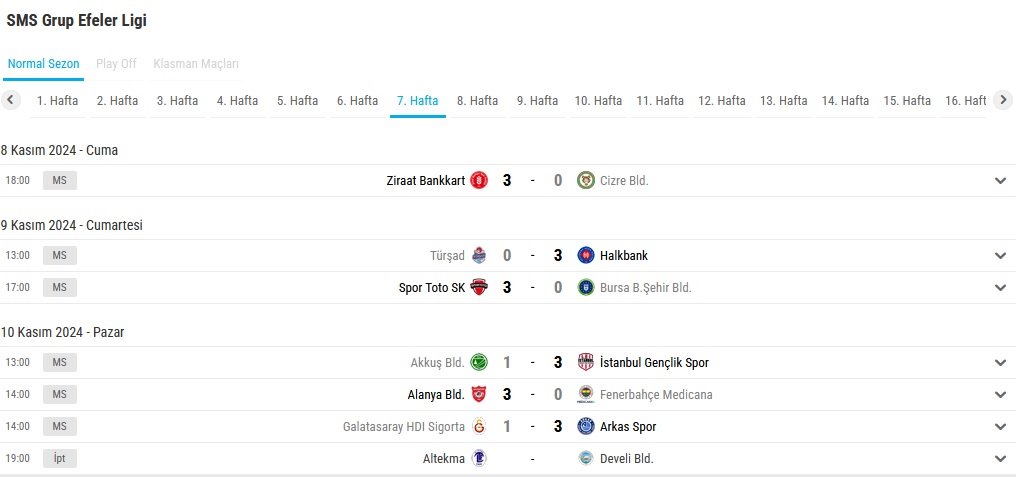Click the Spor Toto SK team logo
This screenshot has width=1016, height=477.
click(x=479, y=287)
